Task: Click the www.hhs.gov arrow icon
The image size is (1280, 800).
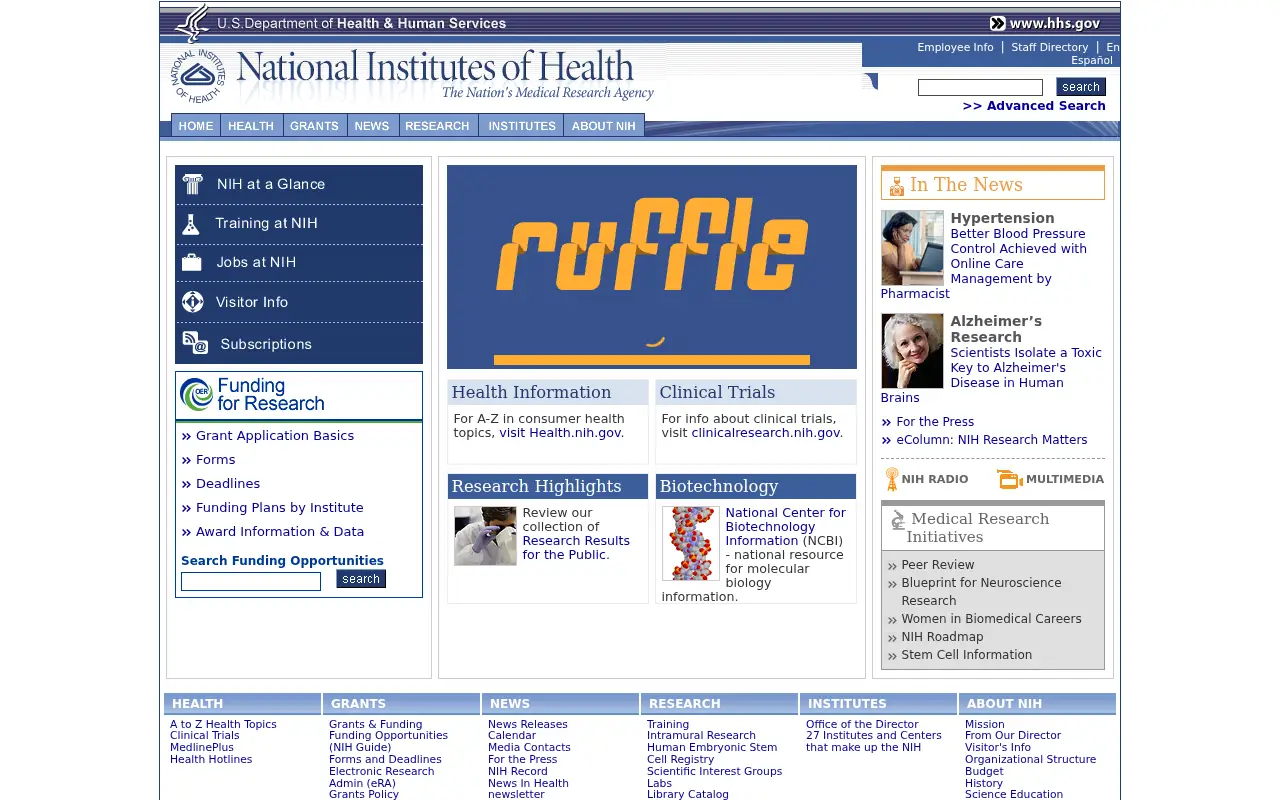Action: [998, 24]
